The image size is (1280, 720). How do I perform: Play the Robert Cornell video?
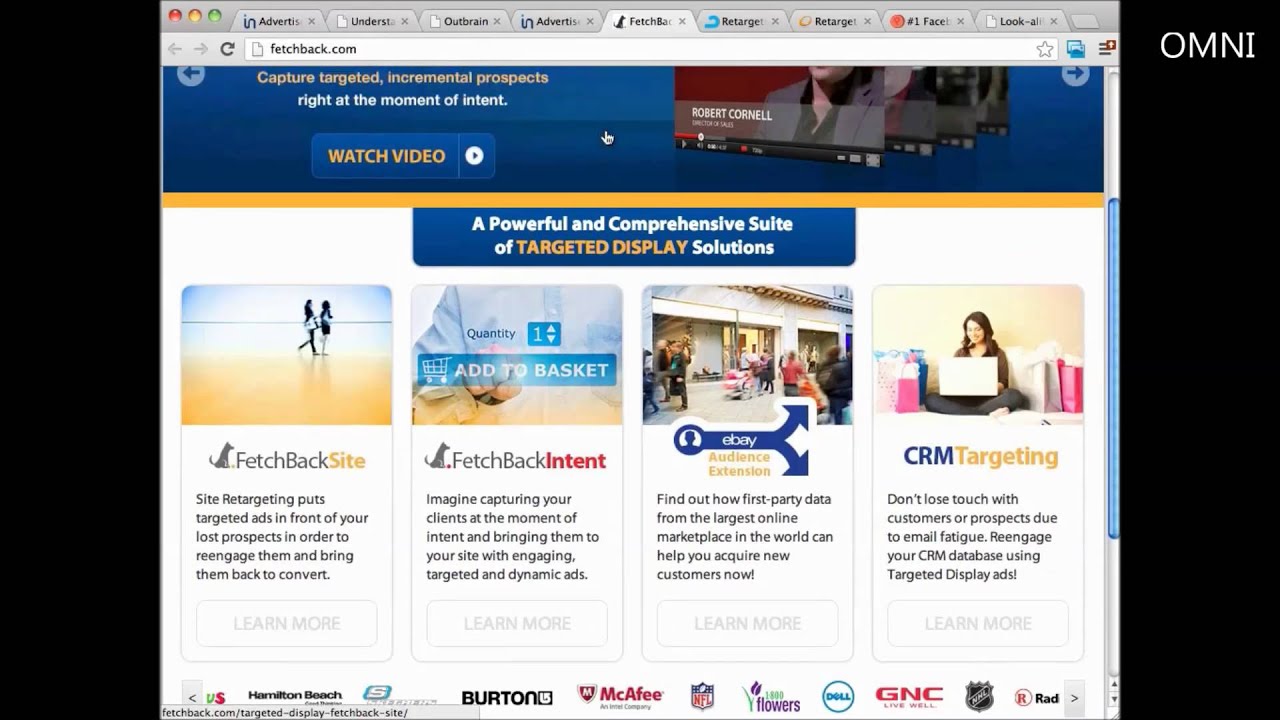(x=684, y=144)
